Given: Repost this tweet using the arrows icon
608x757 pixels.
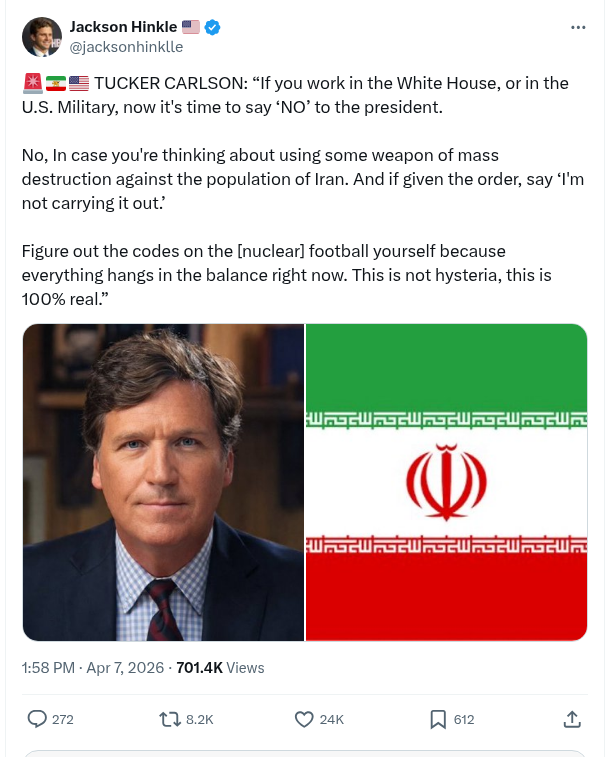Looking at the screenshot, I should [171, 718].
